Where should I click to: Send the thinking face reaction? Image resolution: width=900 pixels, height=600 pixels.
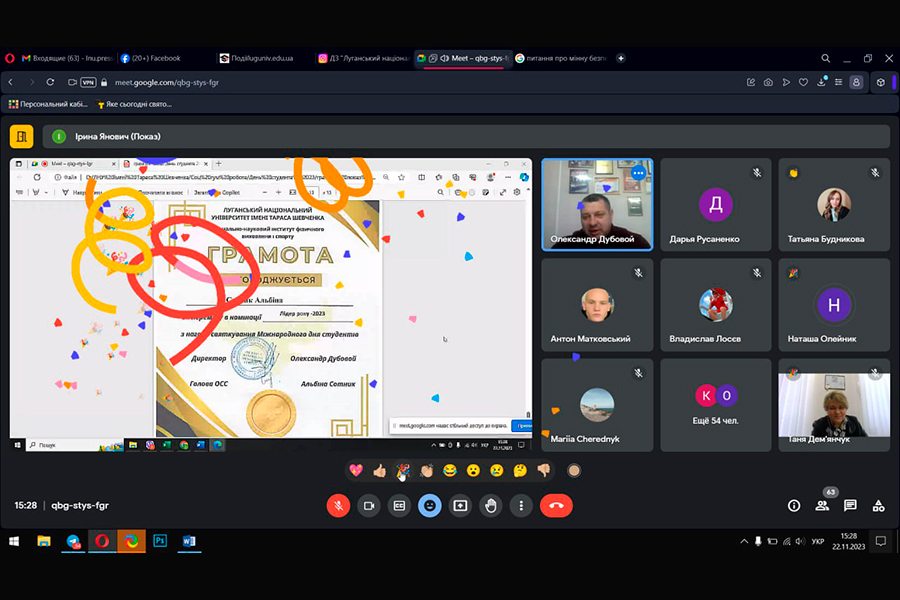pyautogui.click(x=520, y=471)
